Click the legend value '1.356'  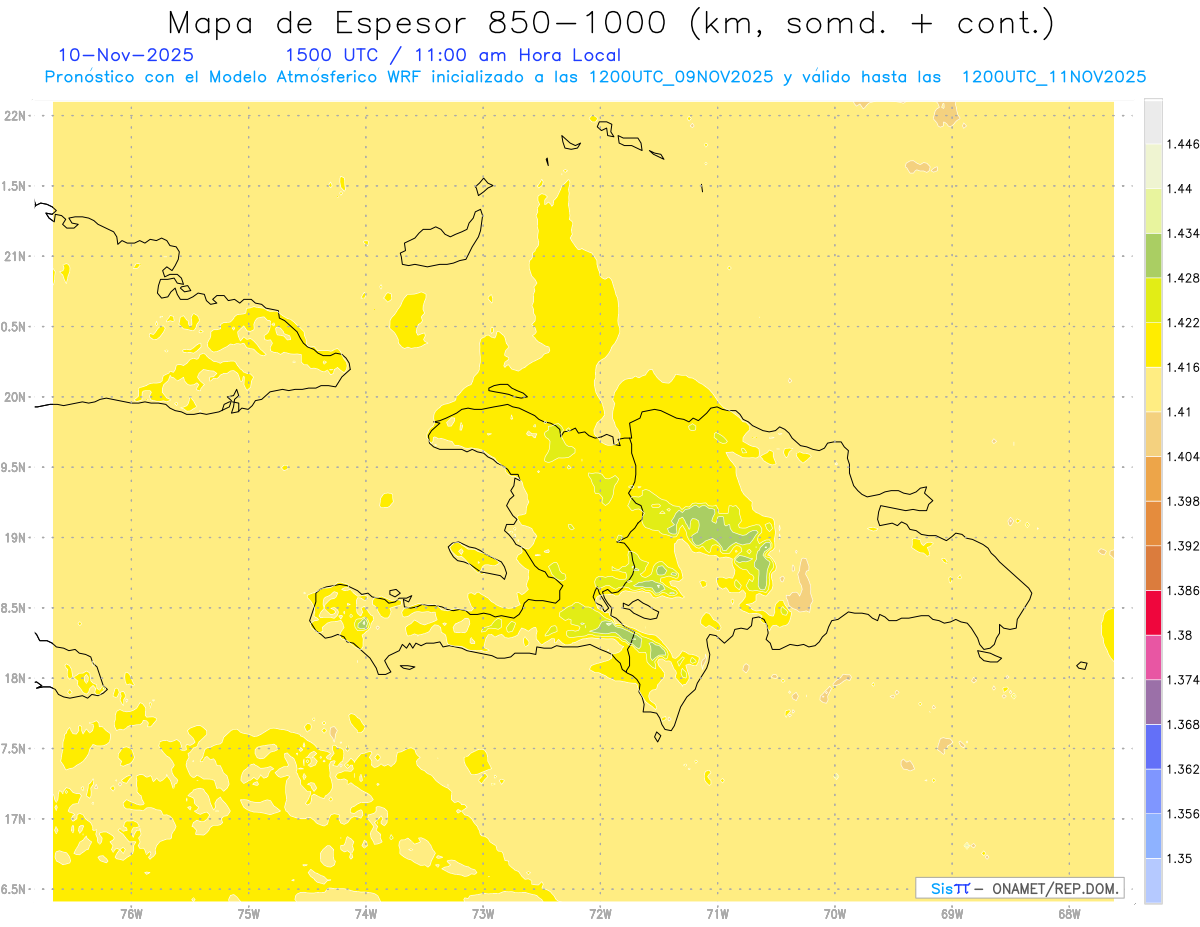1182,814
